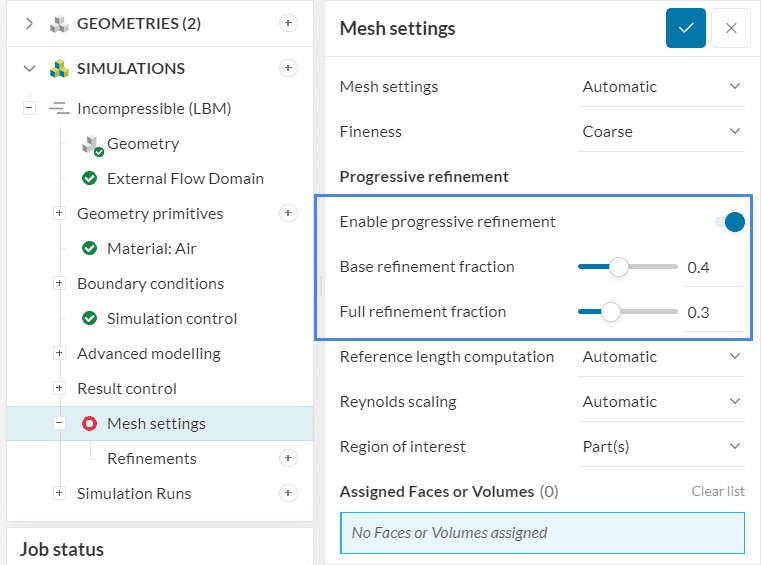Disable the progressive refinement toggle
The width and height of the screenshot is (761, 565).
click(x=731, y=222)
